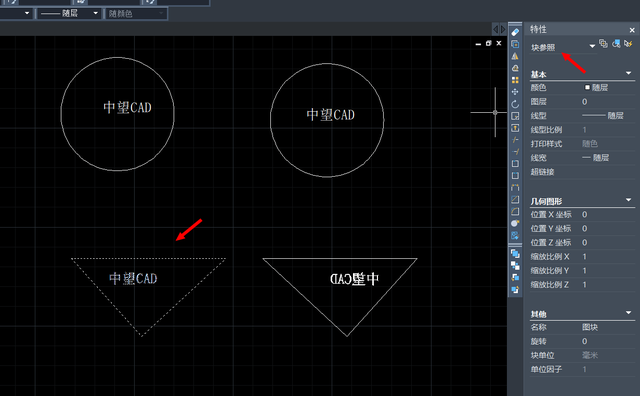
Task: Click the 旋转 value field
Action: 608,341
